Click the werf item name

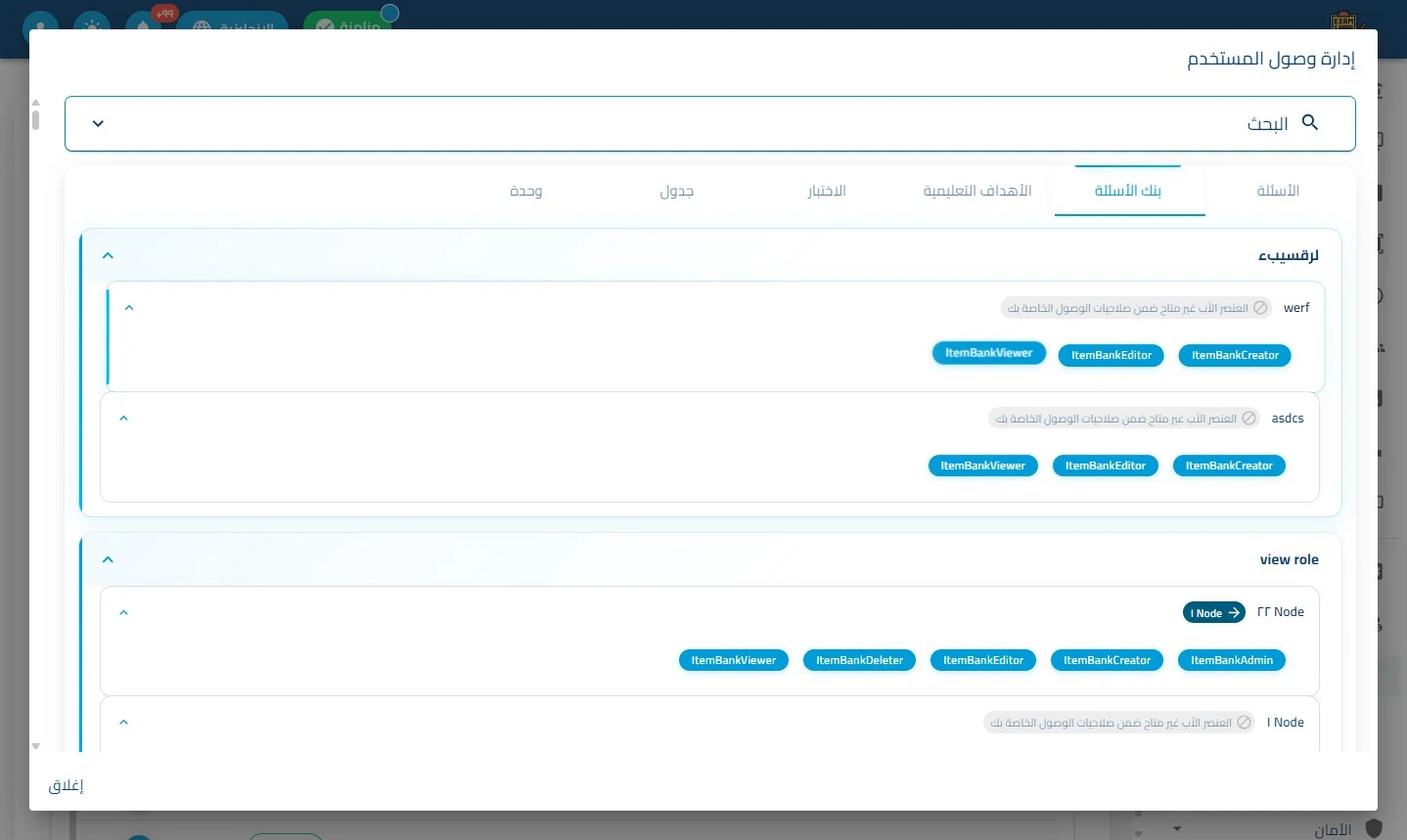pos(1296,308)
